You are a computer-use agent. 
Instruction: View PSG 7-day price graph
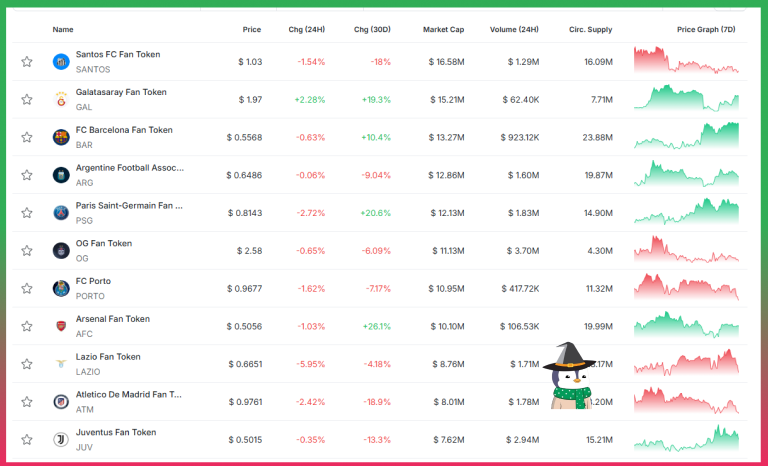point(686,211)
